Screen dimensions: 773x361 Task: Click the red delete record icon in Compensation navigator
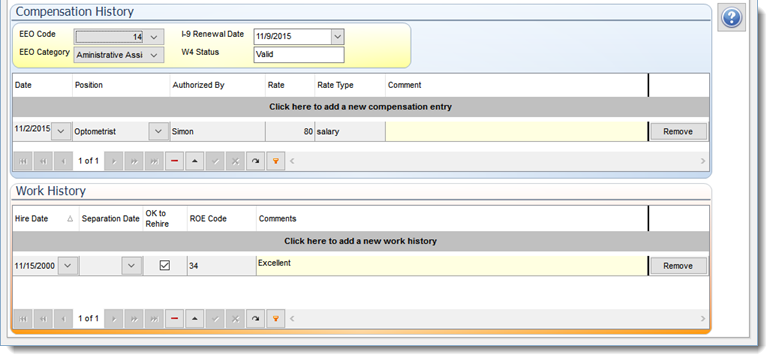click(x=175, y=161)
